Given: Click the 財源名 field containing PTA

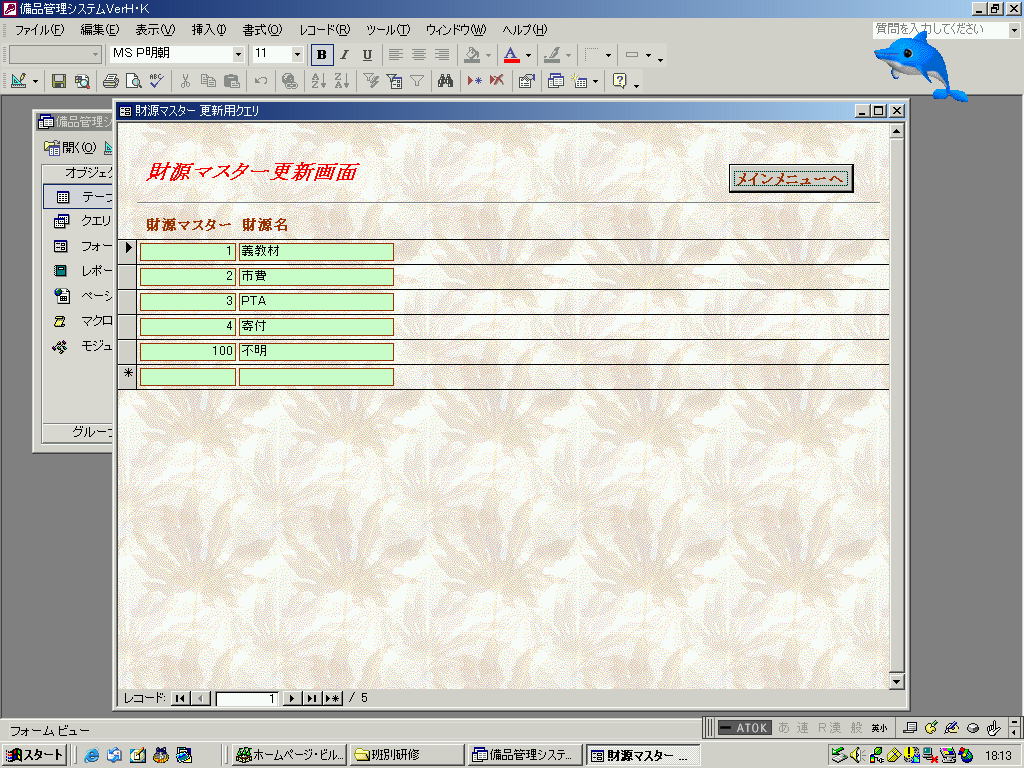Looking at the screenshot, I should click(316, 301).
